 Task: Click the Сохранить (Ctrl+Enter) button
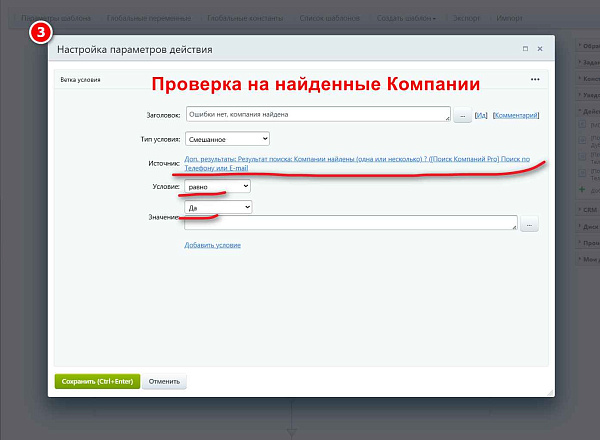[x=97, y=381]
